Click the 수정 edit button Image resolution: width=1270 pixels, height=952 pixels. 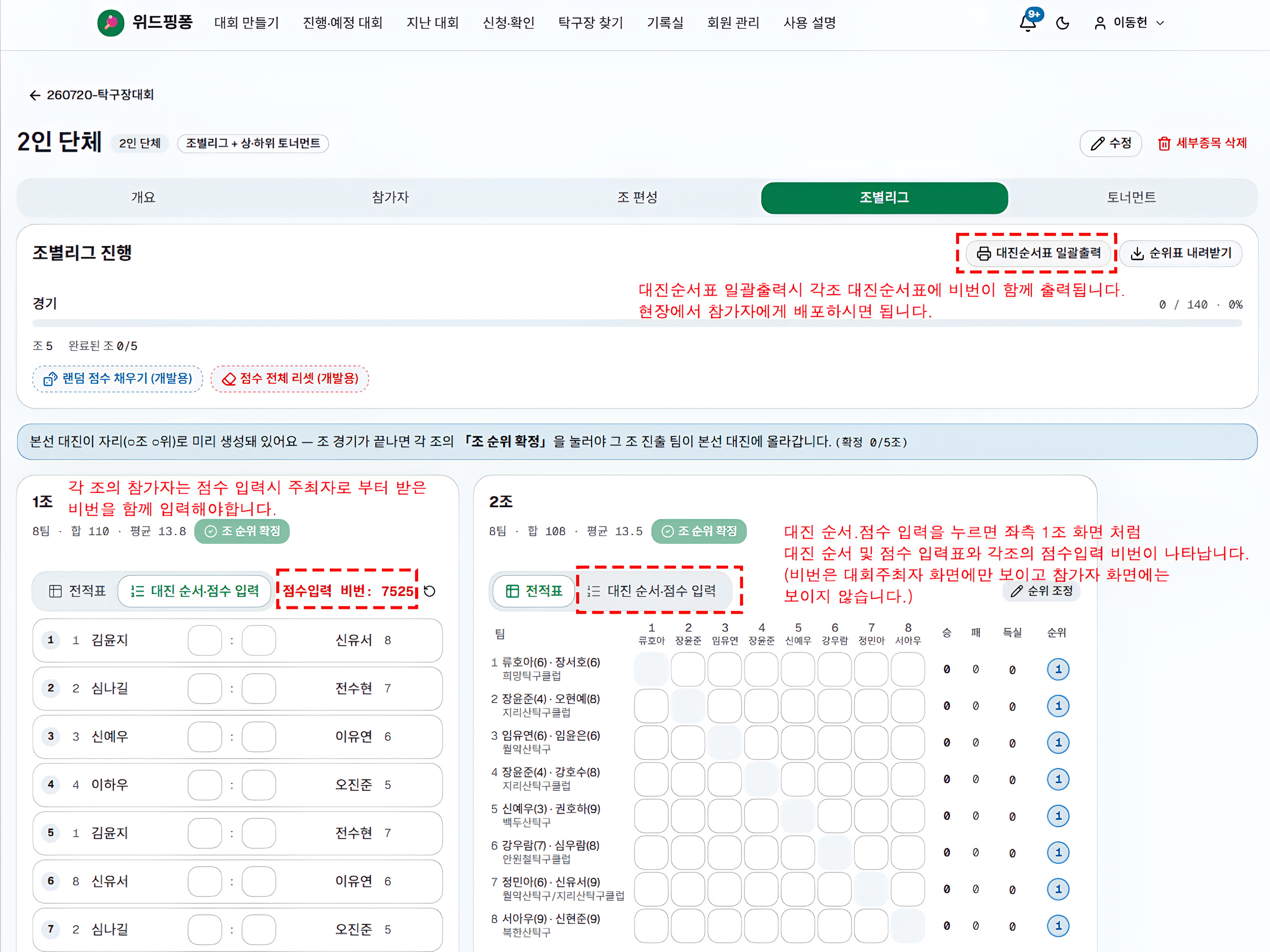point(1110,143)
